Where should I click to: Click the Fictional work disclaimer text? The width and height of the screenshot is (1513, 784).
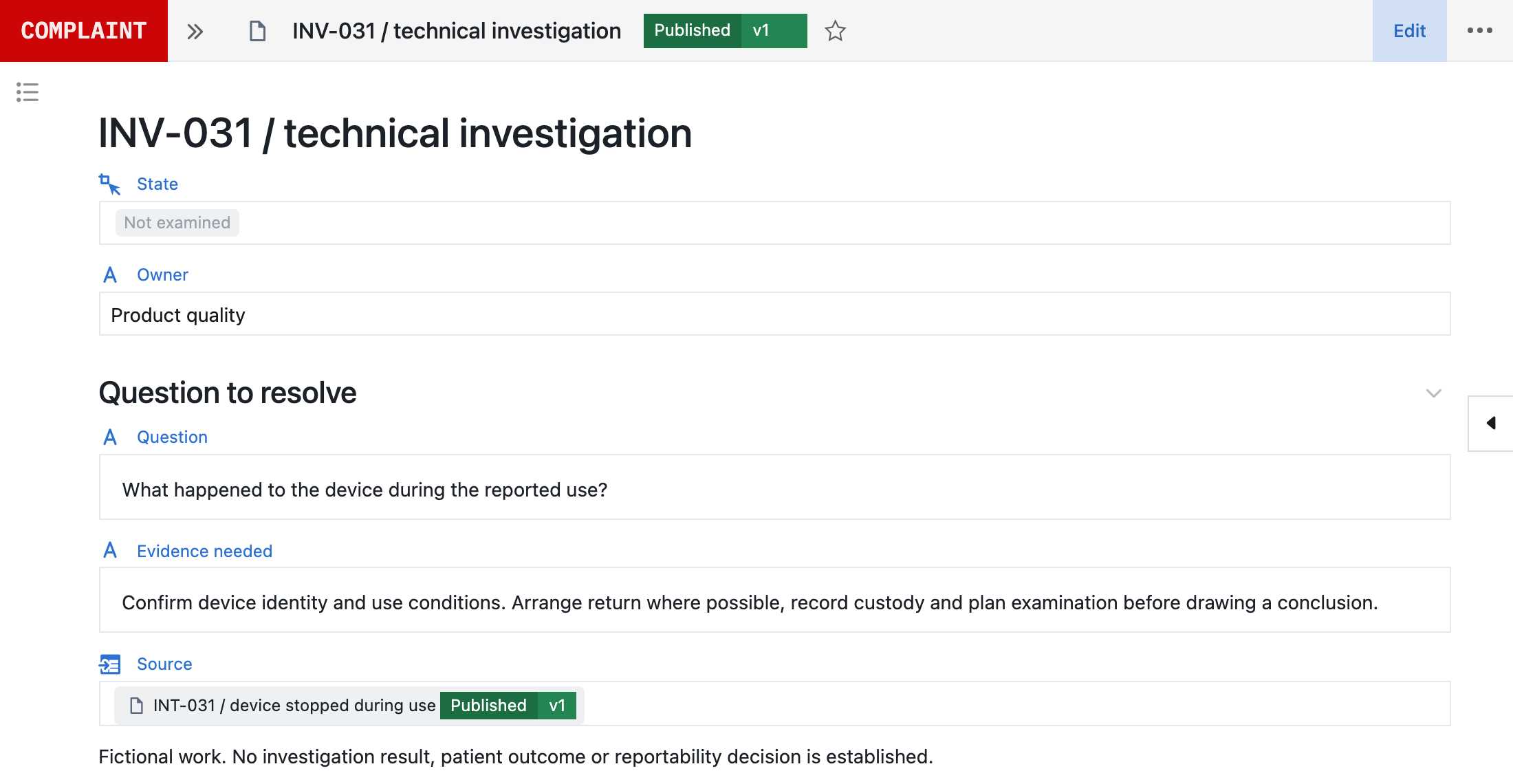click(516, 756)
